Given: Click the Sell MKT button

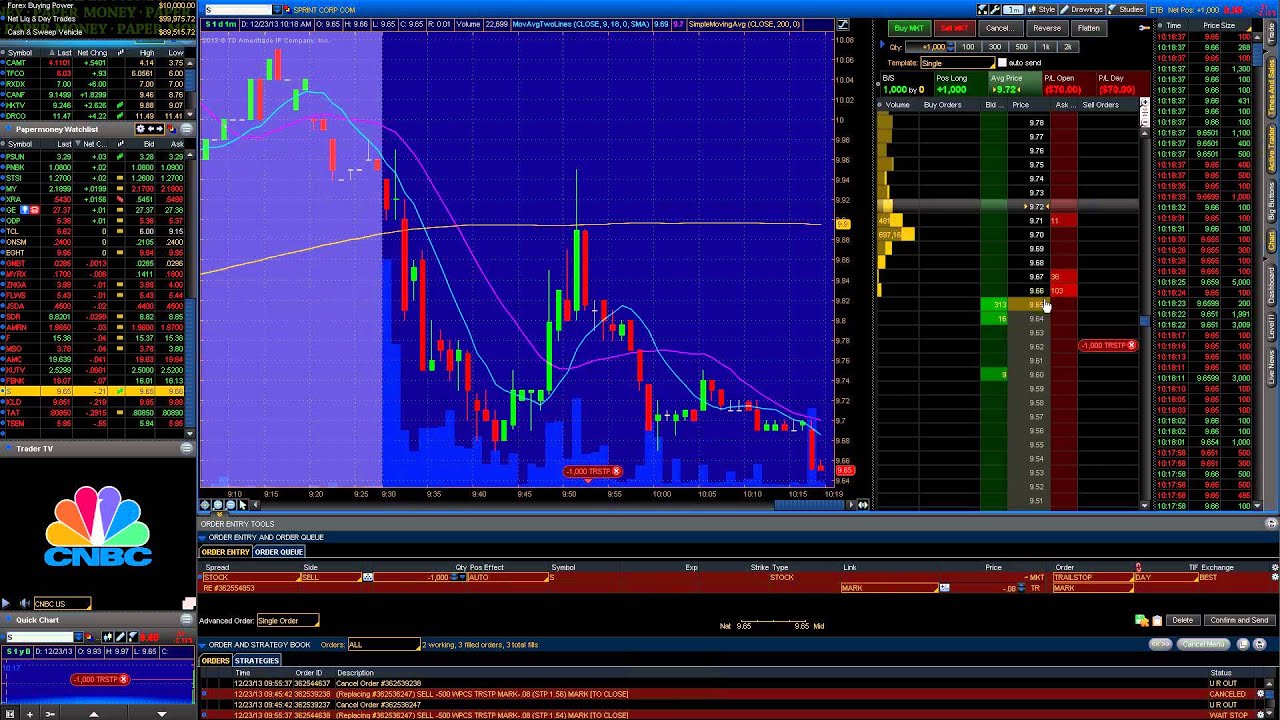Looking at the screenshot, I should coord(954,28).
